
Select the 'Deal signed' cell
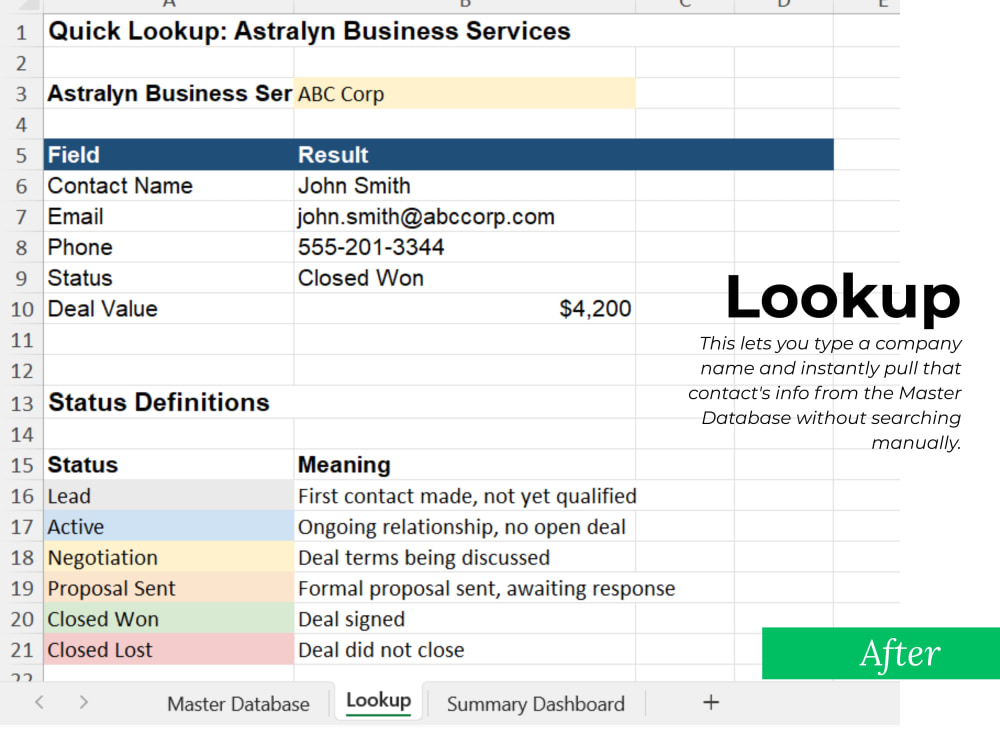tap(464, 619)
